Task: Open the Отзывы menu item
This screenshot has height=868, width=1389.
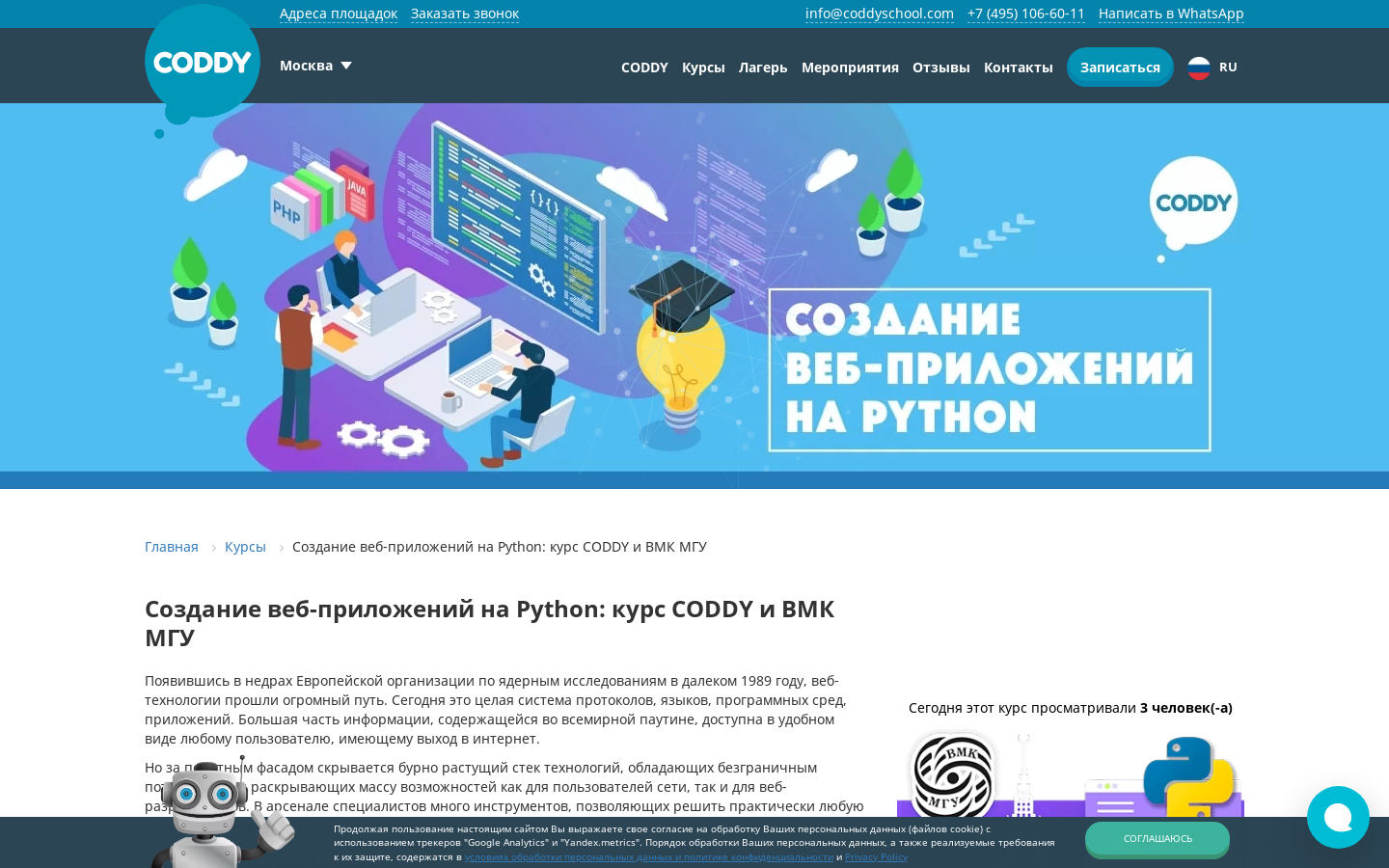Action: tap(941, 68)
